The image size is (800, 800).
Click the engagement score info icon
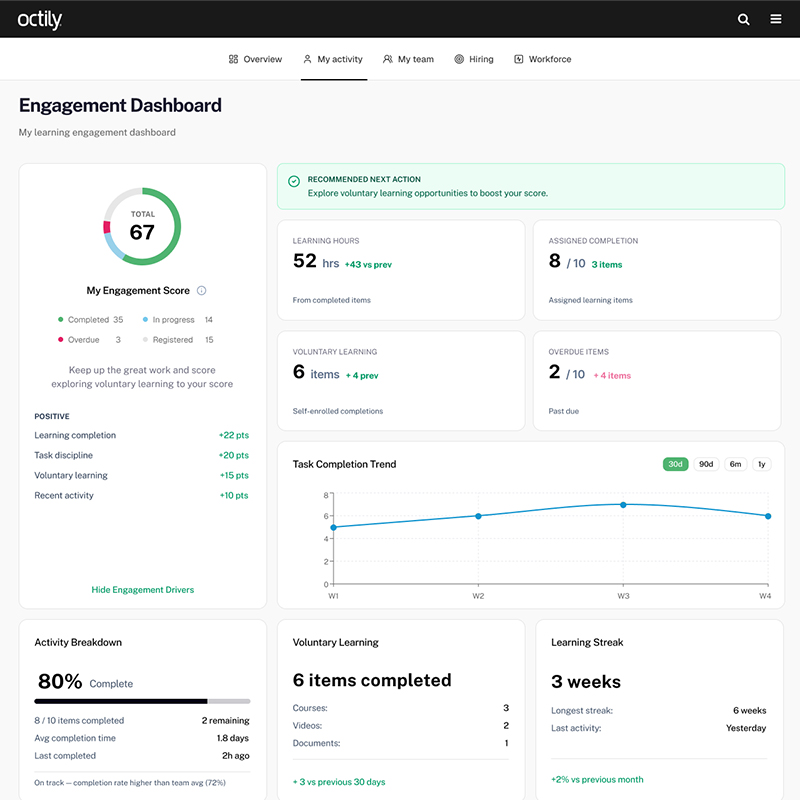[x=201, y=291]
